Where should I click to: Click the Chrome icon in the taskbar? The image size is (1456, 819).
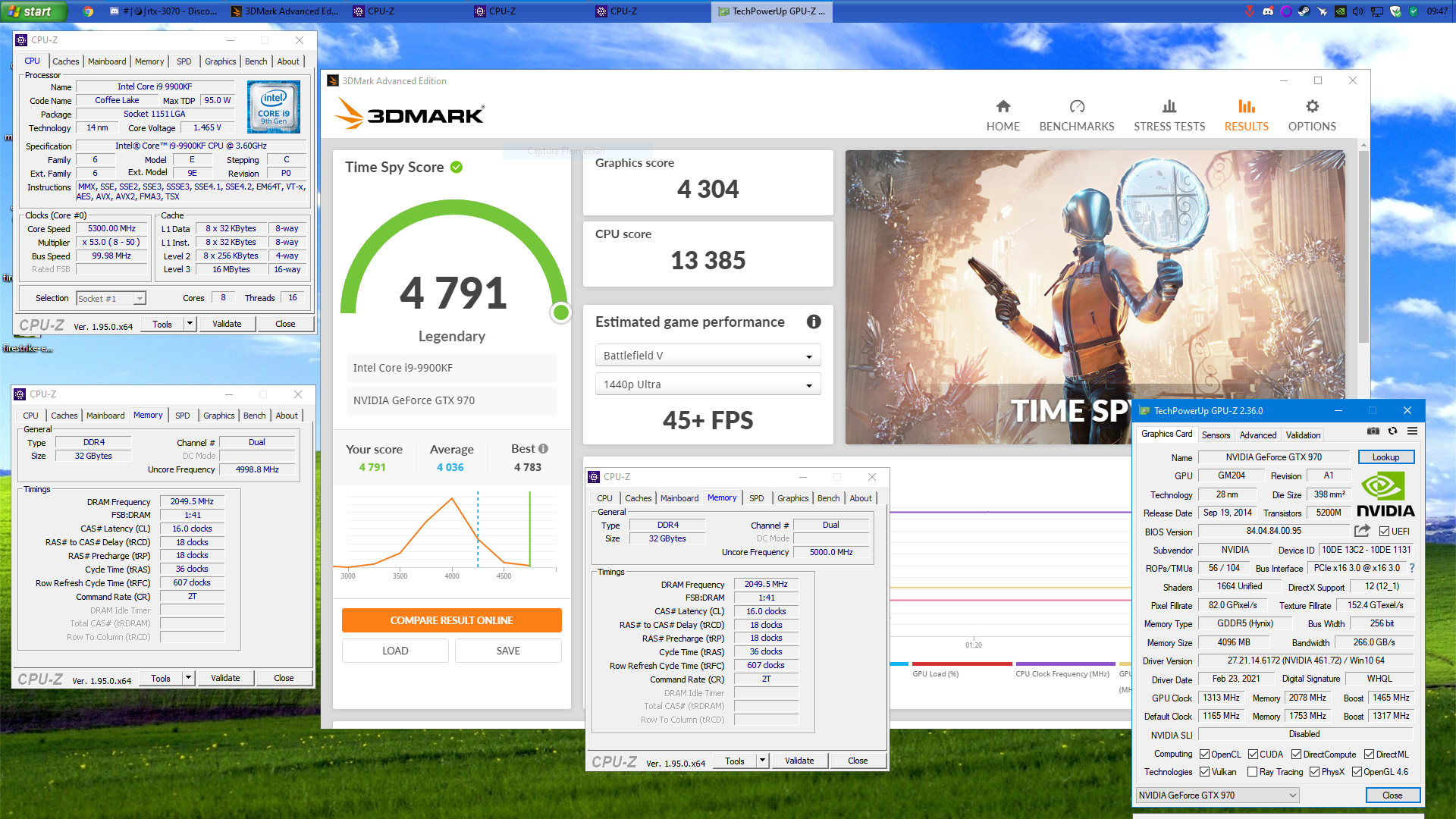pos(88,11)
